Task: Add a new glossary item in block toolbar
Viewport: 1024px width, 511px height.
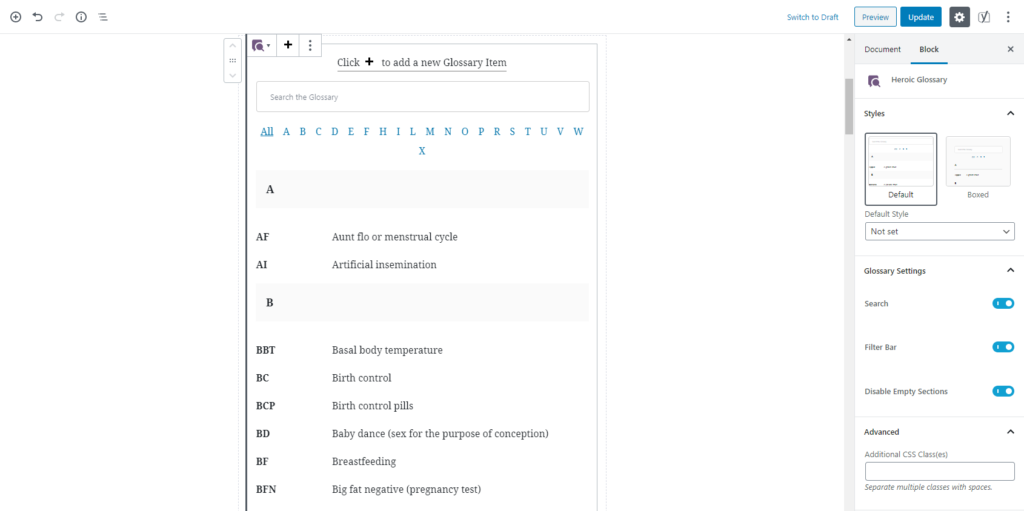Action: [288, 45]
